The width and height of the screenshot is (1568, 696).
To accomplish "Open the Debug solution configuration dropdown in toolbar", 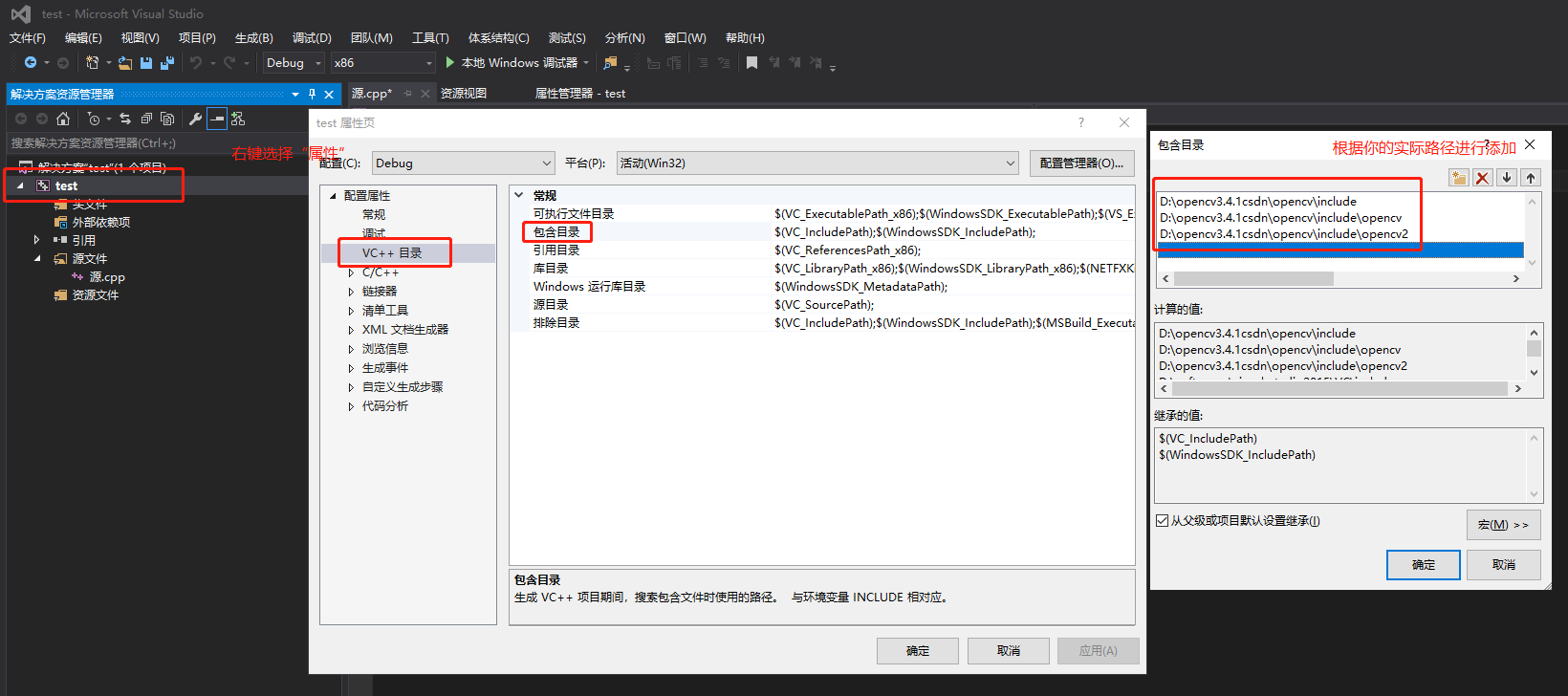I will [294, 62].
